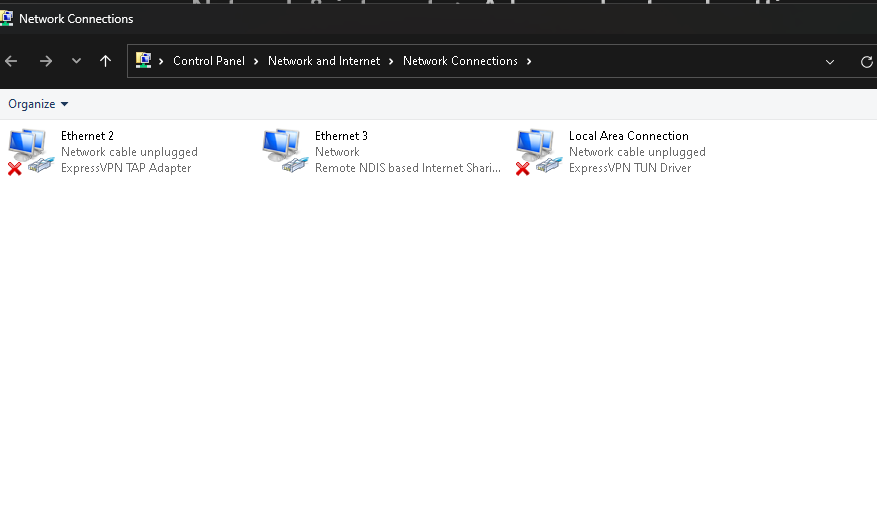Select the Ethernet 2 adapter icon
This screenshot has height=517, width=877.
(31, 152)
